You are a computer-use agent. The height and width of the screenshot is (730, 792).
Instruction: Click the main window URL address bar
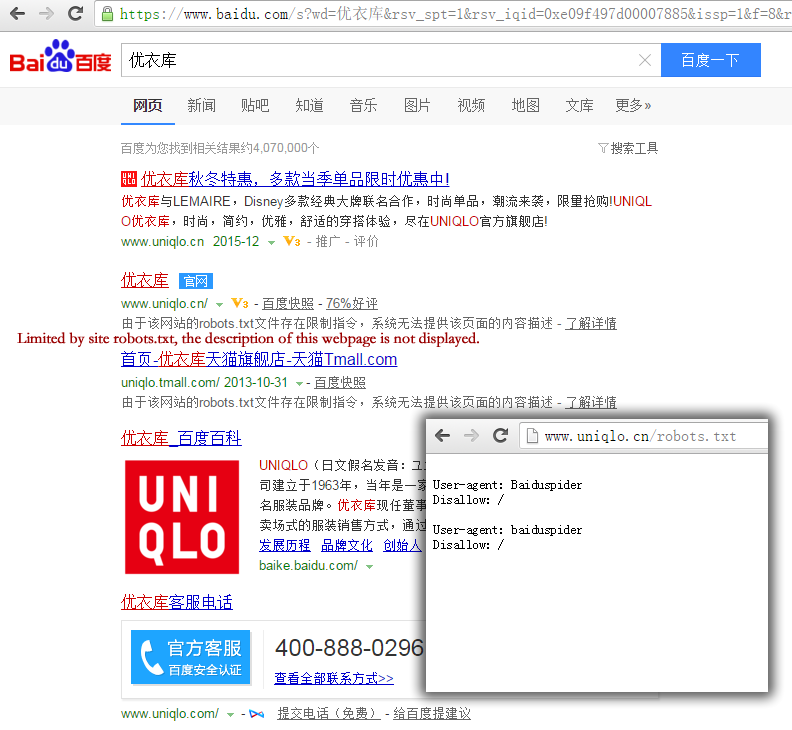[444, 14]
